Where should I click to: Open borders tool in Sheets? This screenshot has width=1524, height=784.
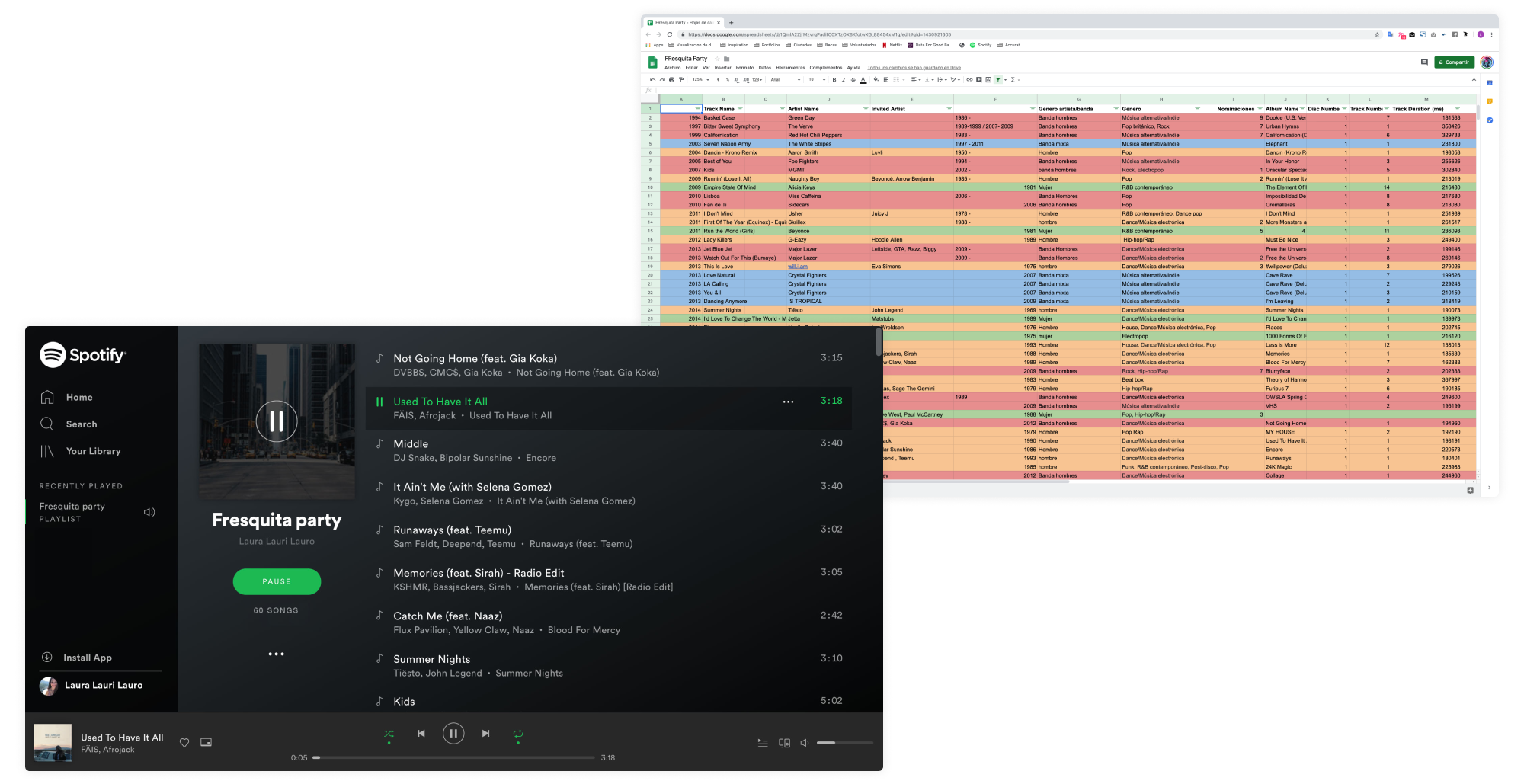(x=886, y=79)
